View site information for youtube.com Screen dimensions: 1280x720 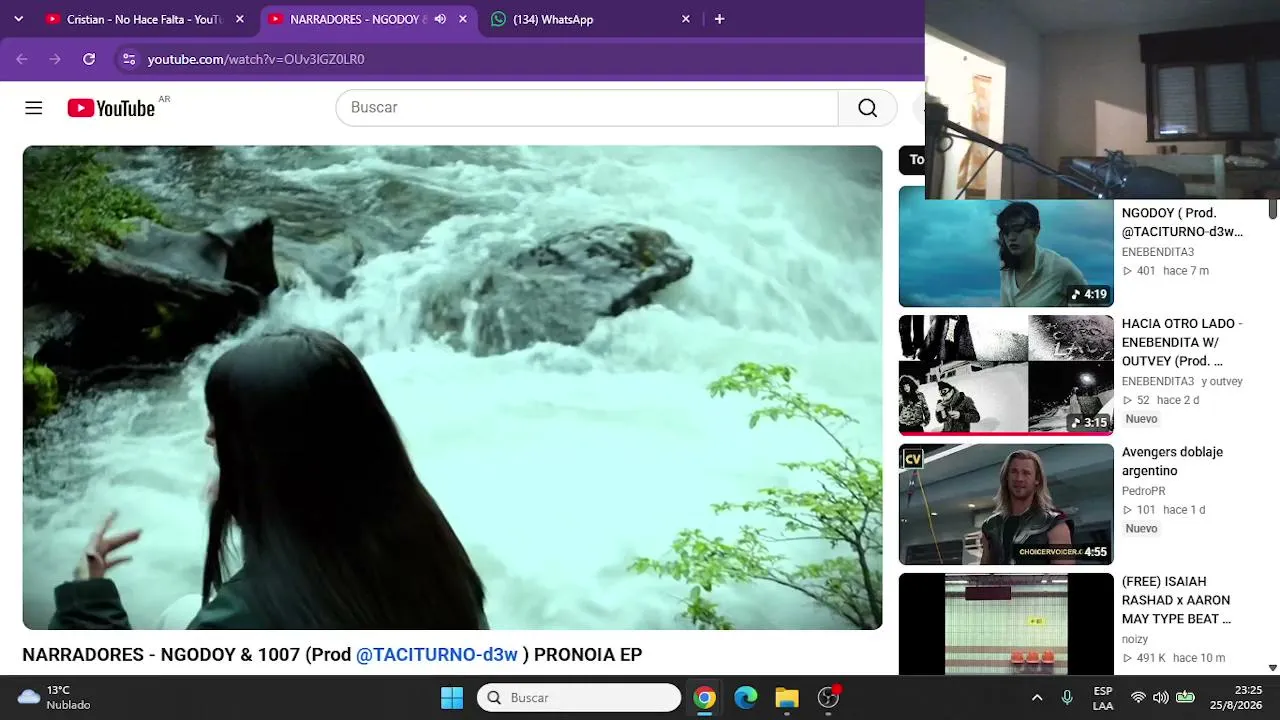(x=128, y=59)
